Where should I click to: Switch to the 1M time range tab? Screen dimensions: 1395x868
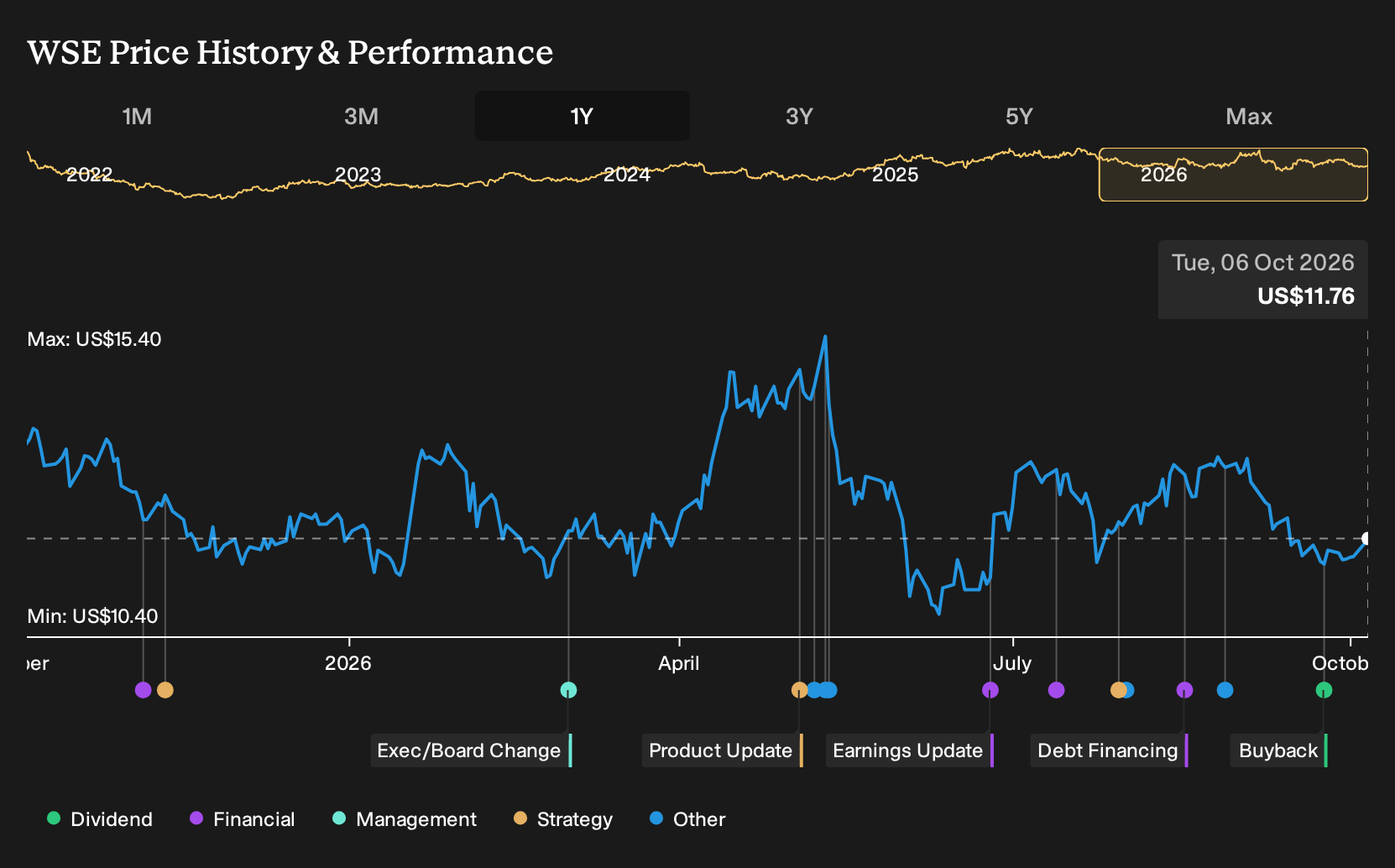tap(137, 116)
